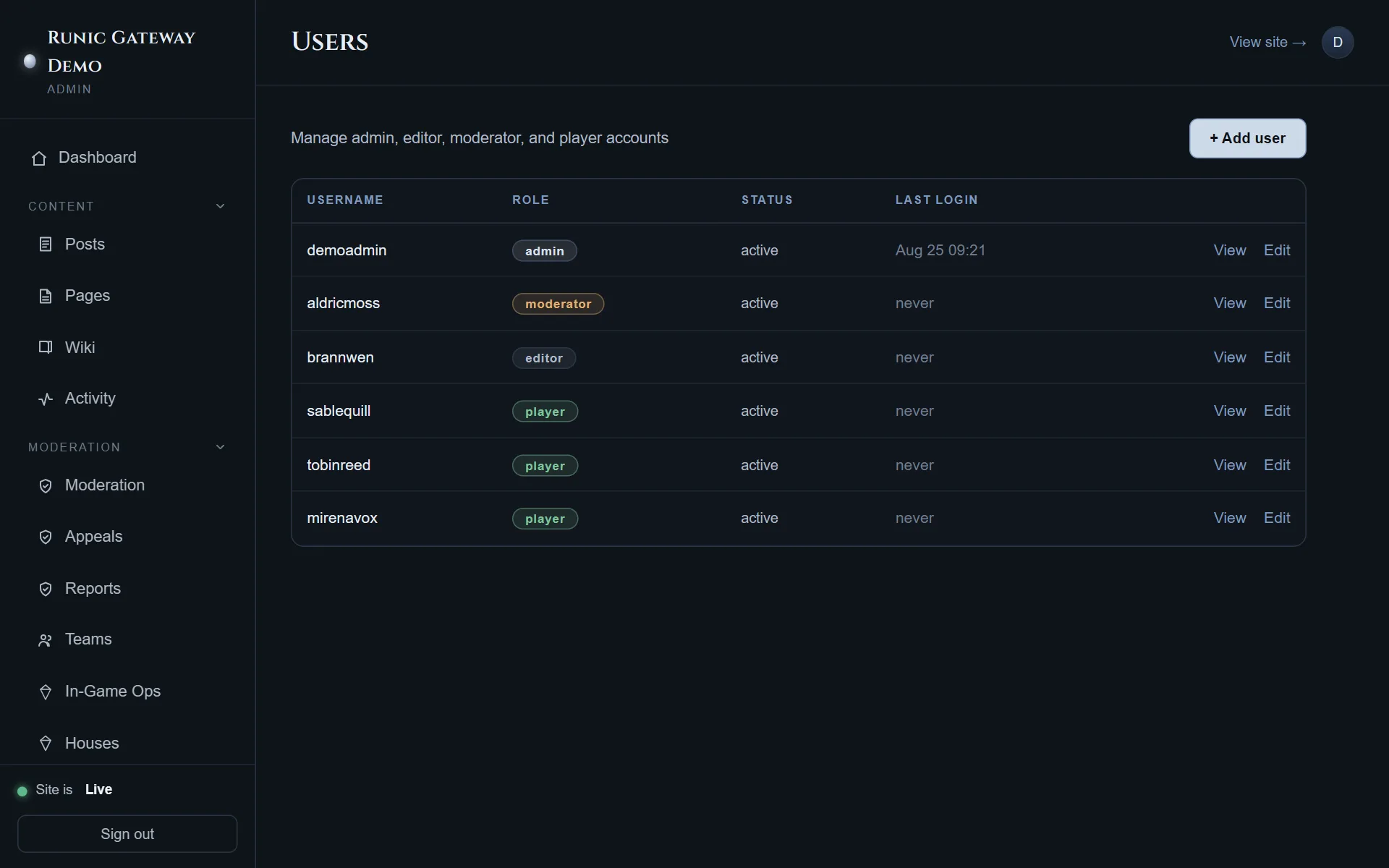Edit brannwen user
The width and height of the screenshot is (1389, 868).
coord(1277,357)
